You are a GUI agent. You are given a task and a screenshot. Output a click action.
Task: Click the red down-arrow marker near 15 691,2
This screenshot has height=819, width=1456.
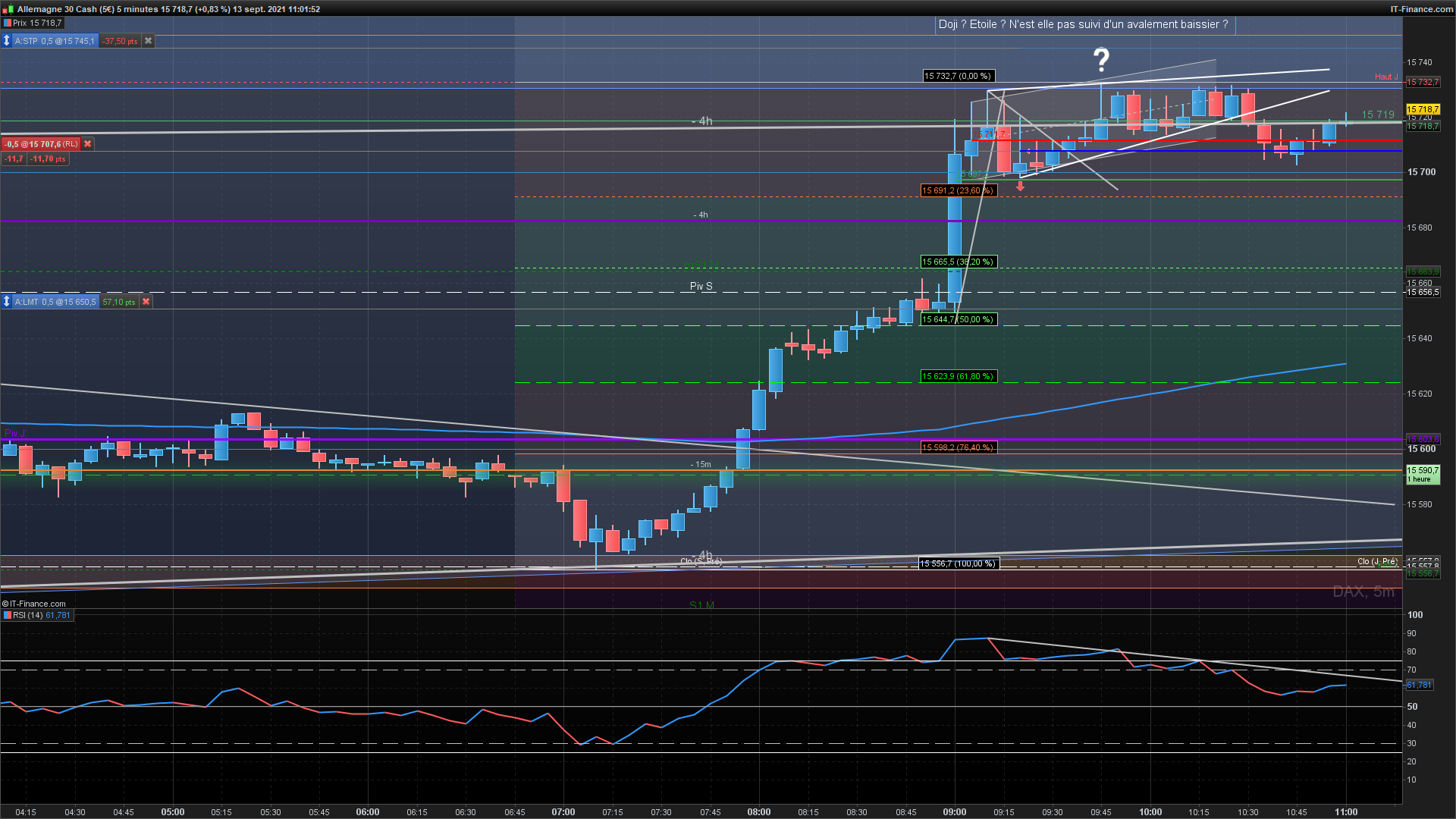coord(1020,186)
